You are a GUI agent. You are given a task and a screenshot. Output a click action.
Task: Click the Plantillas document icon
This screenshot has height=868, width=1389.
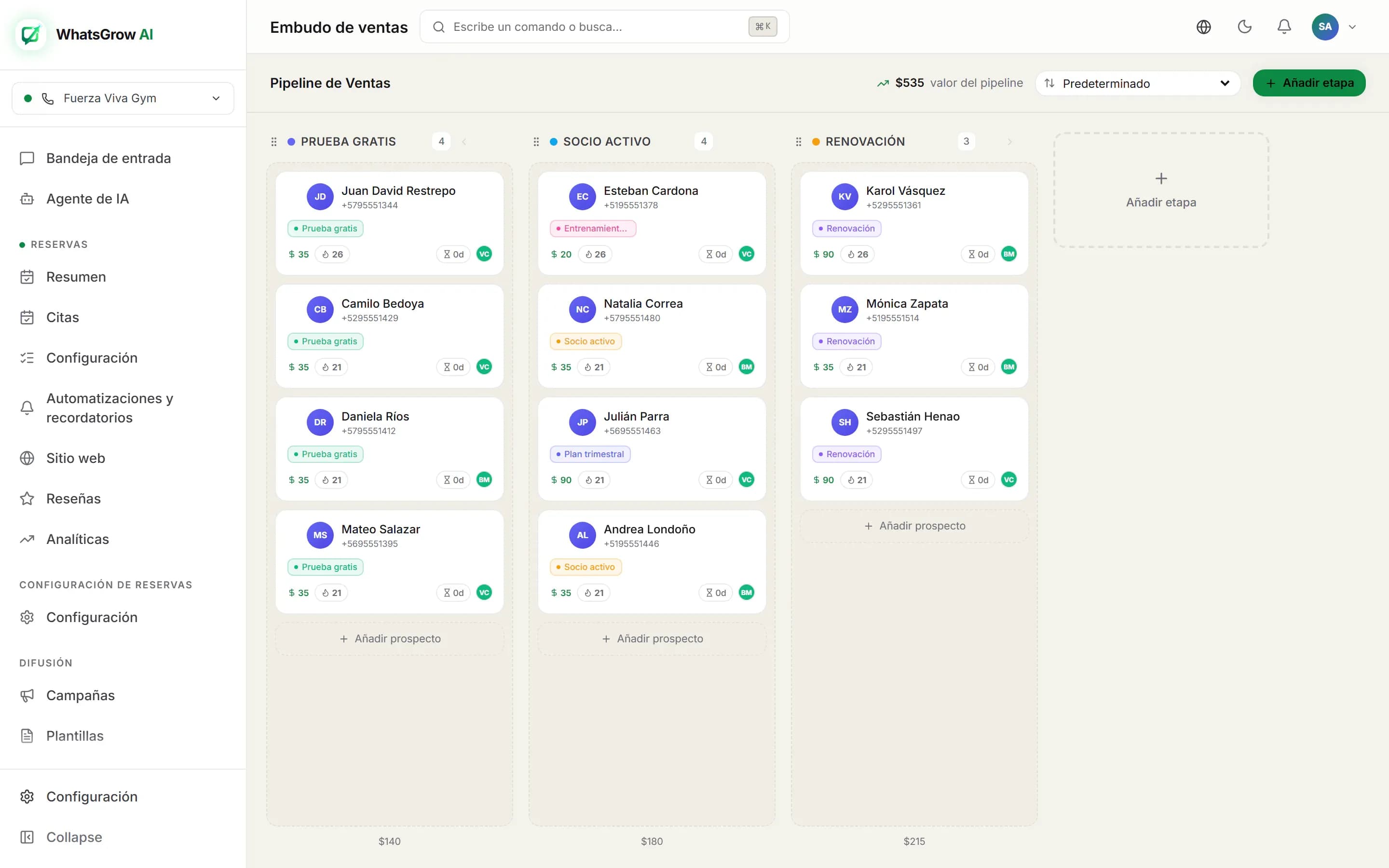click(27, 736)
